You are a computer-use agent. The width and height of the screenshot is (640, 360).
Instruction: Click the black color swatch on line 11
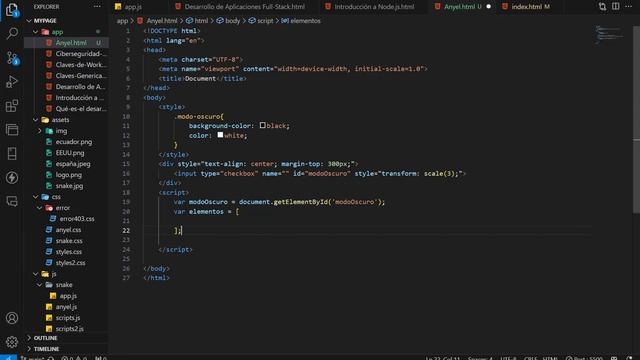(262, 125)
